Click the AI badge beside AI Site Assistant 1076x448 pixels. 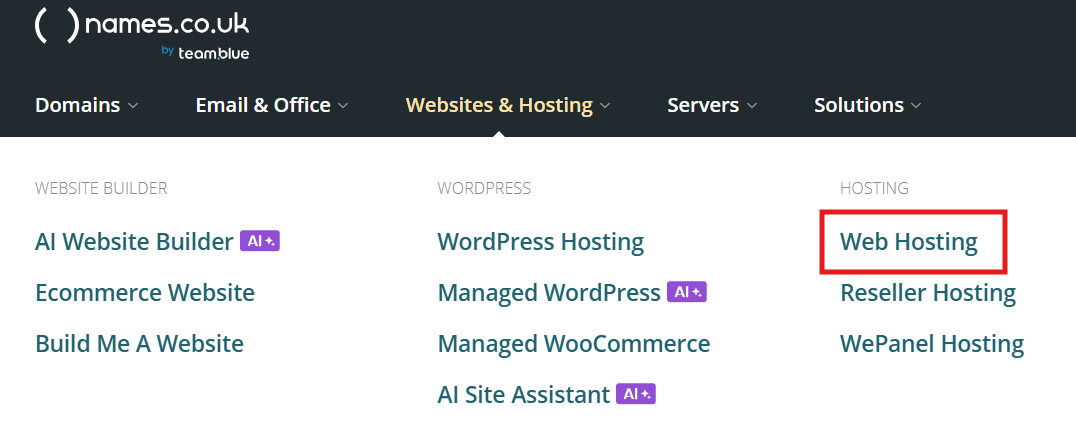635,394
